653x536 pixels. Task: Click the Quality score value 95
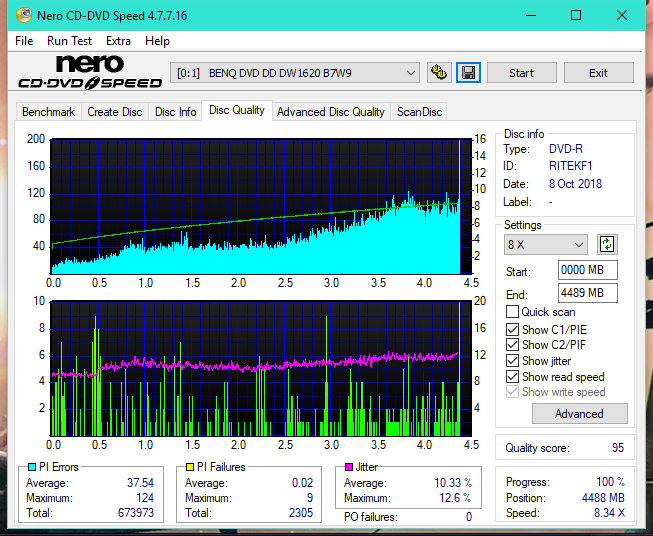pos(618,448)
